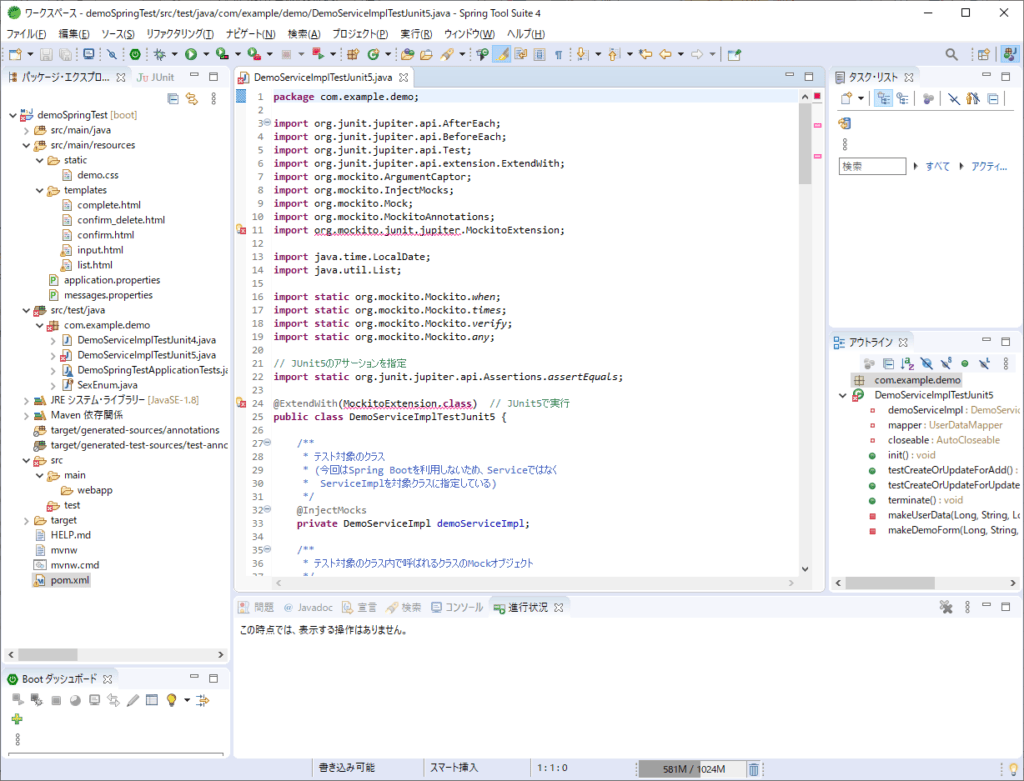Toggle Link with Editor in Package Explorer
Viewport: 1024px width, 781px height.
point(192,99)
